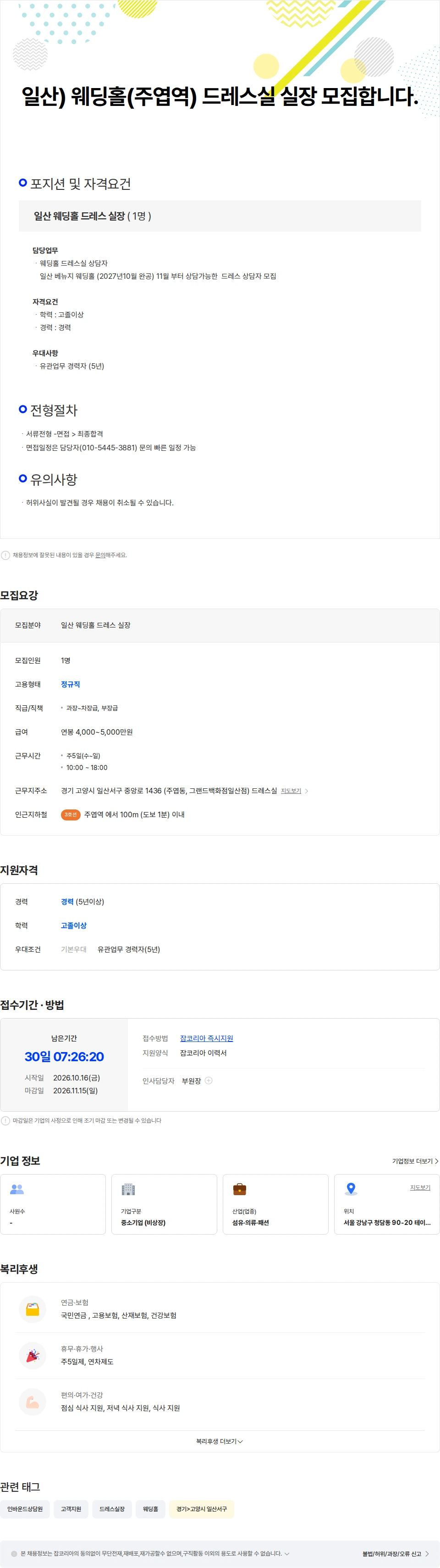
Task: Click the 잡코리아 이력서 application form text
Action: point(203,1053)
